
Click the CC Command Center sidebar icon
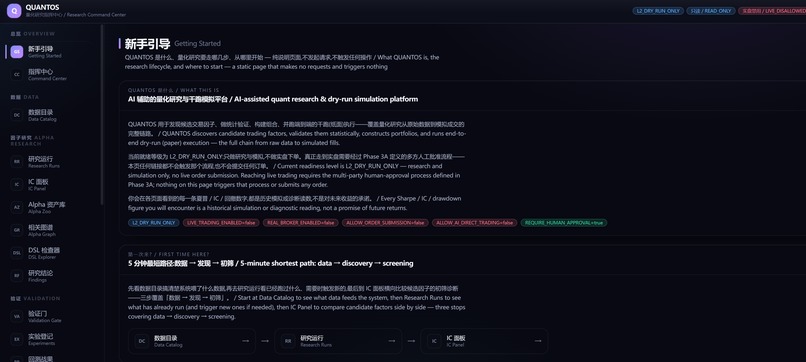(x=17, y=75)
